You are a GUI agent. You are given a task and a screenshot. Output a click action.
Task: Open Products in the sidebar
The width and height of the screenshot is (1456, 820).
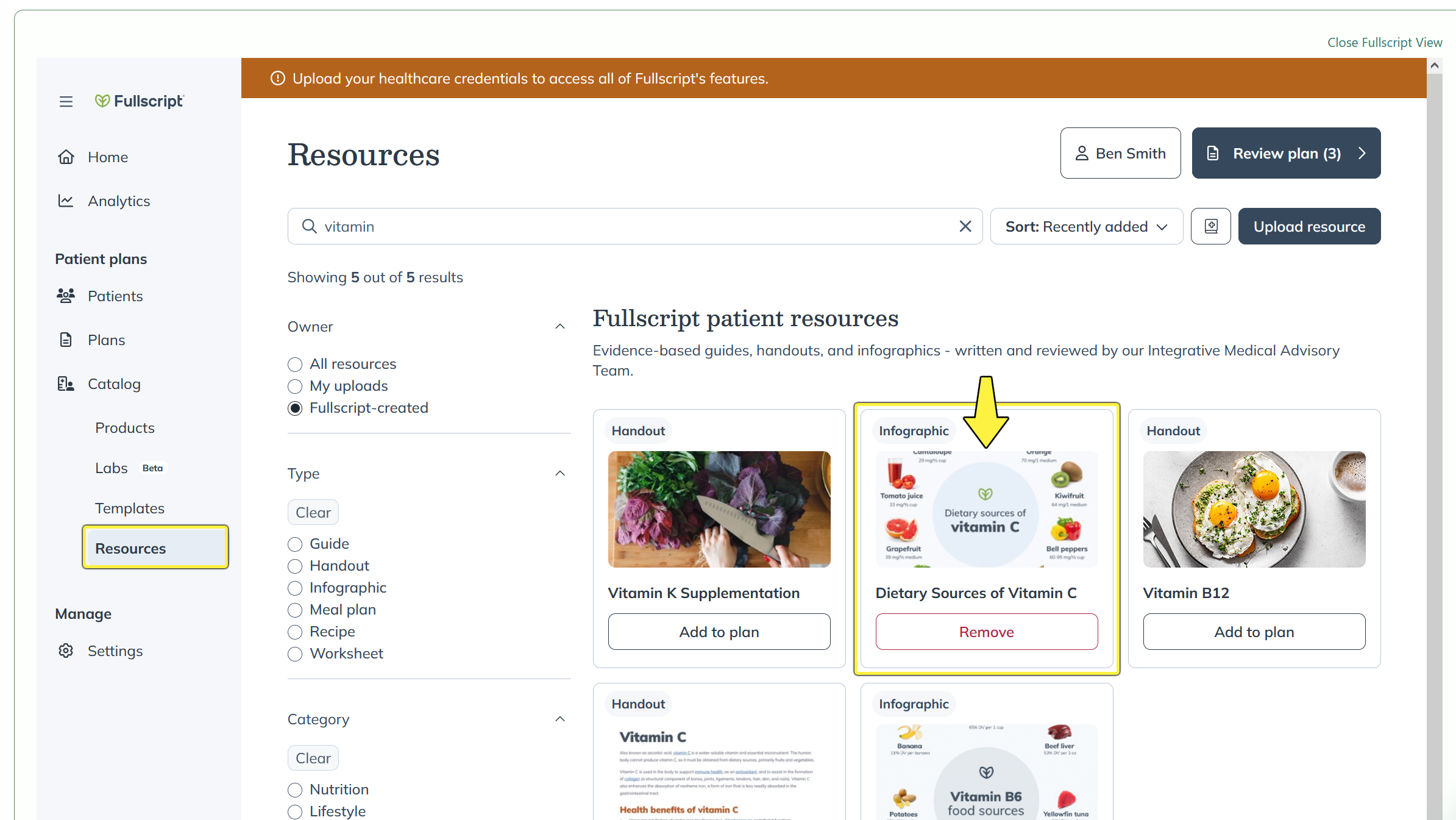[125, 427]
